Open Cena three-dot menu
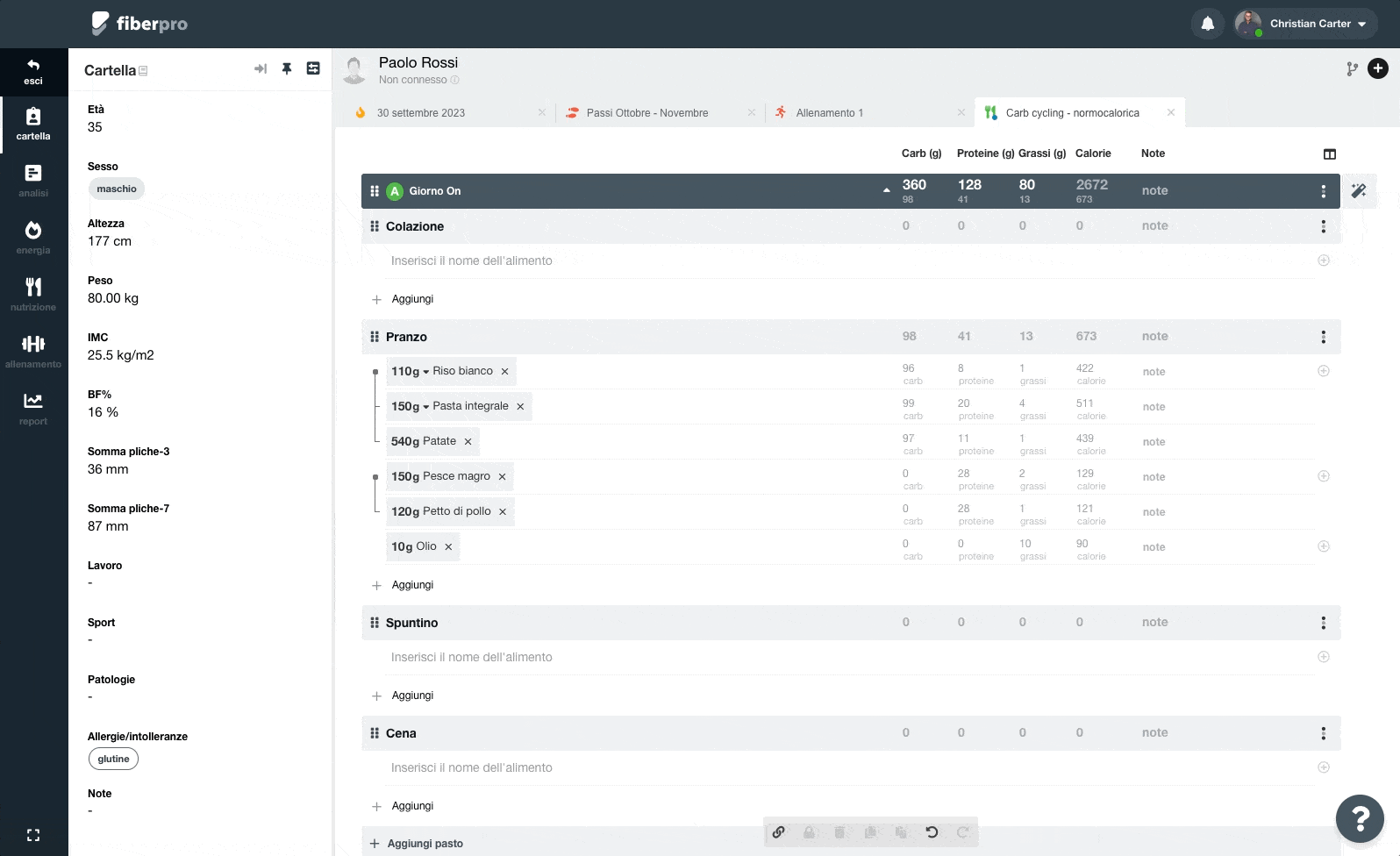Viewport: 1400px width, 856px height. pyautogui.click(x=1324, y=733)
